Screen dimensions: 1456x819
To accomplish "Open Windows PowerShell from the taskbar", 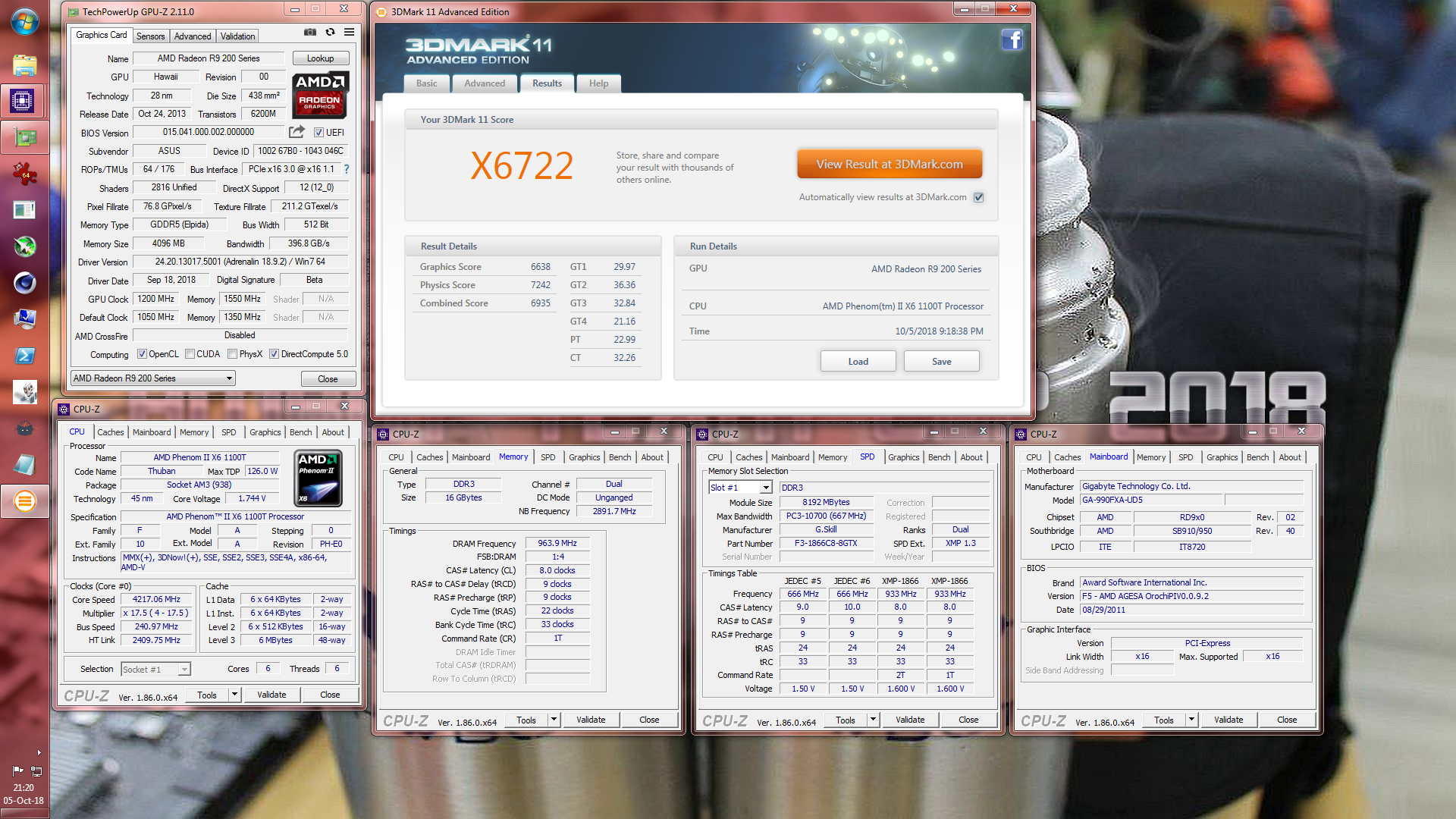I will [x=24, y=356].
